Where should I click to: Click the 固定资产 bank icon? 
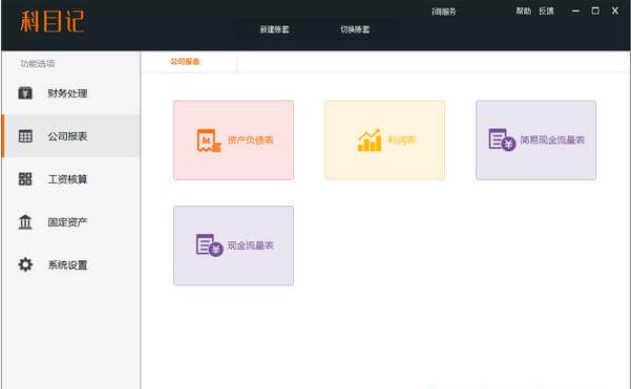tap(25, 222)
